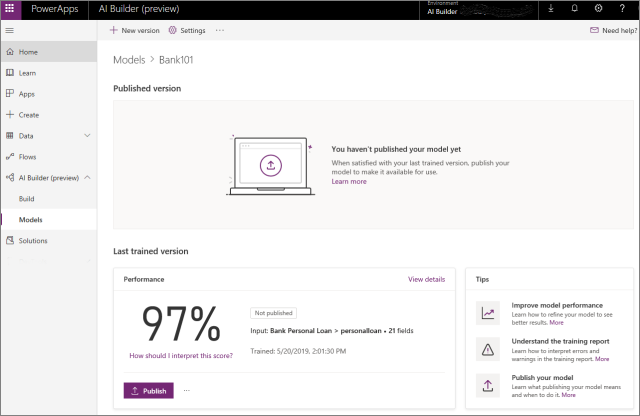Click the Publish your model upload icon
640x416 pixels.
point(488,385)
